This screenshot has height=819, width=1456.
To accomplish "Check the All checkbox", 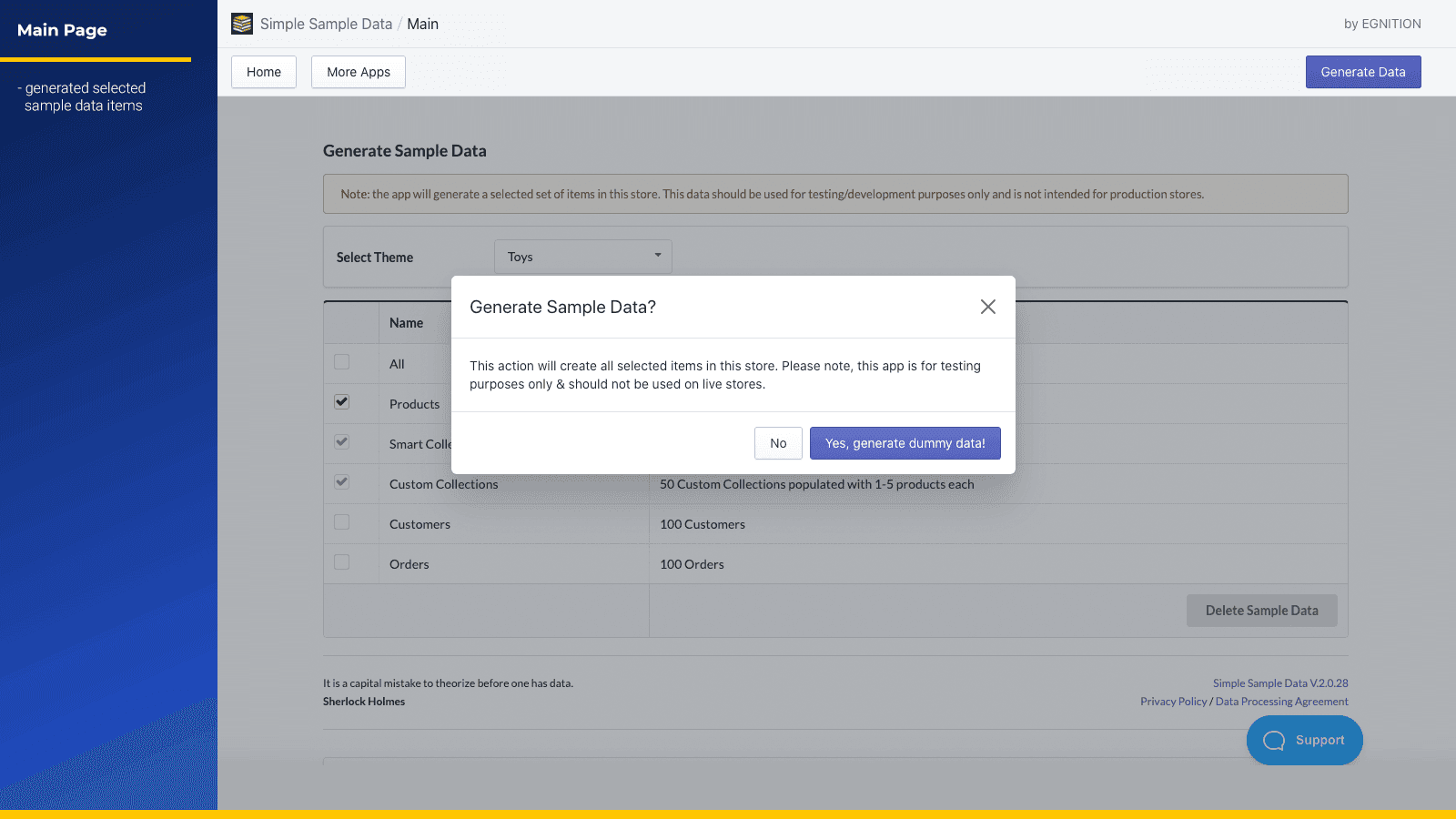I will click(340, 361).
